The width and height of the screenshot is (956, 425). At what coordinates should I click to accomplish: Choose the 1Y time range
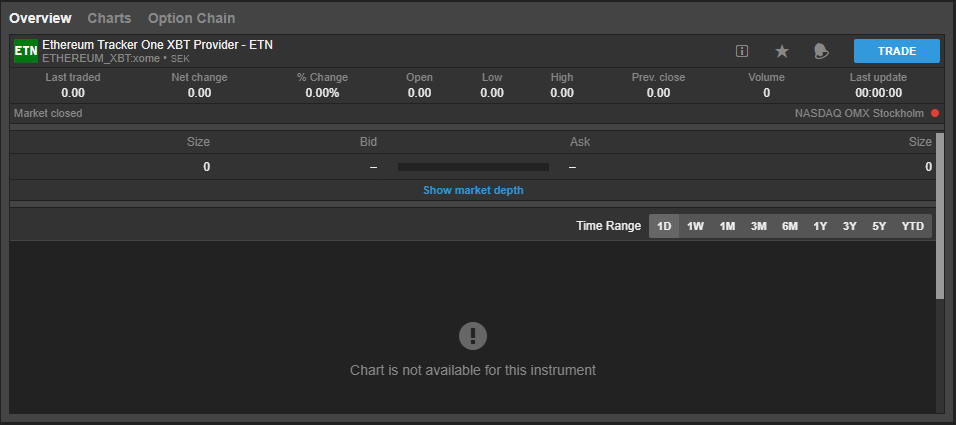[x=820, y=226]
